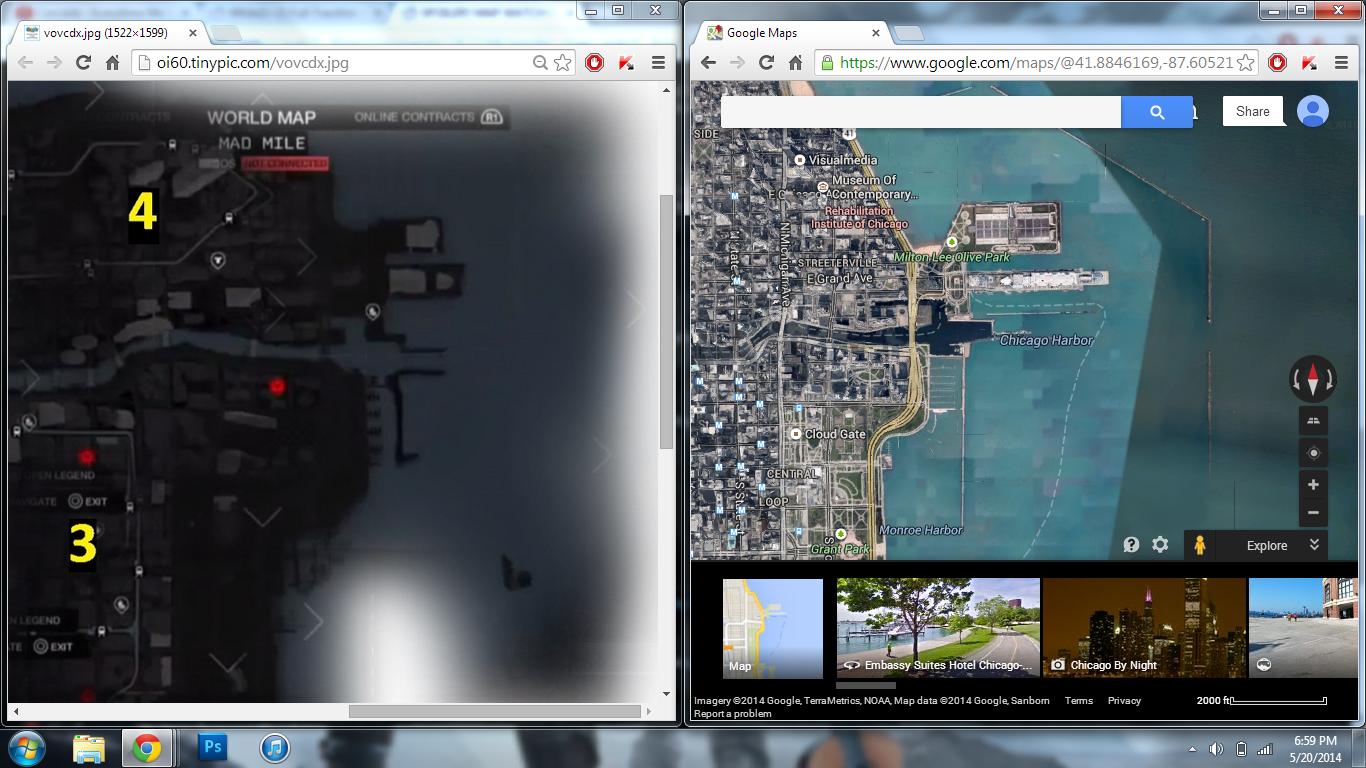
Task: Click the imagery strip progress bar
Action: pos(865,686)
